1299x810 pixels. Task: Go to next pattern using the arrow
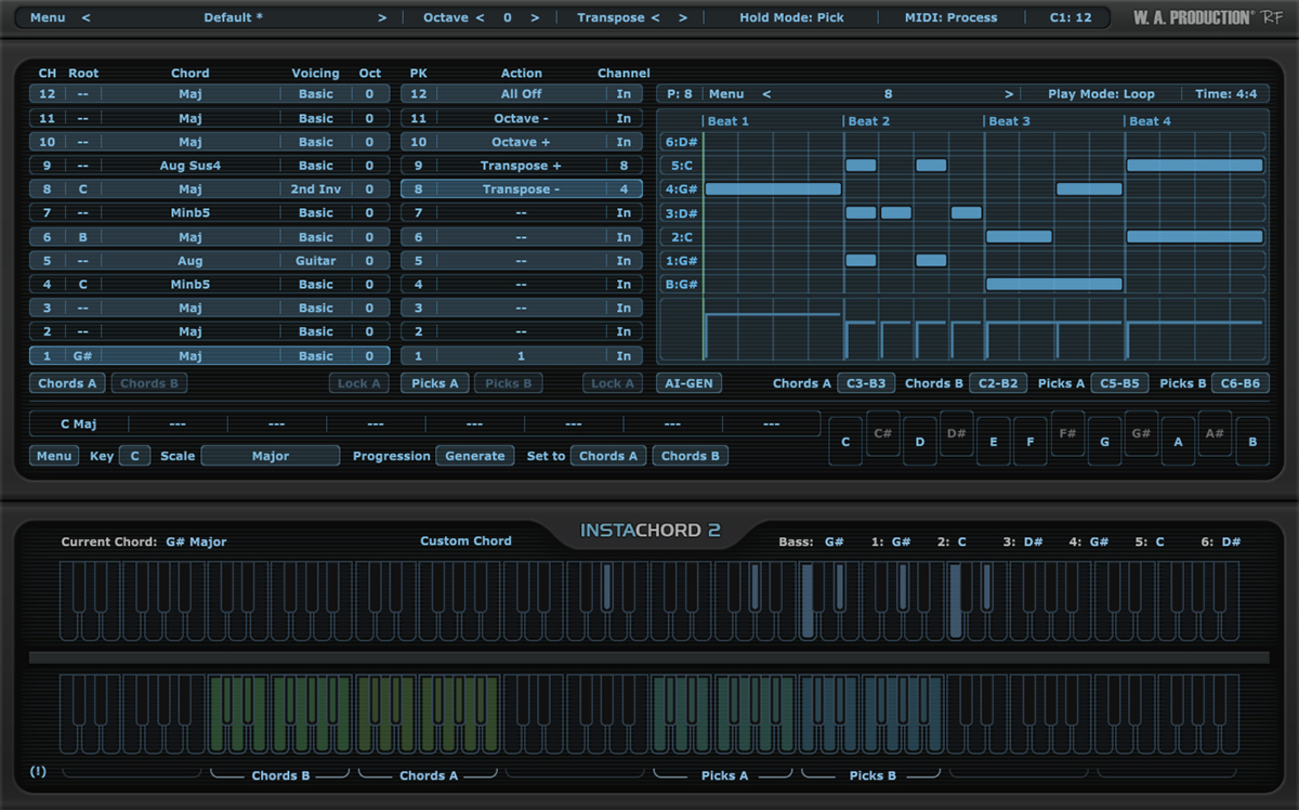coord(1008,94)
